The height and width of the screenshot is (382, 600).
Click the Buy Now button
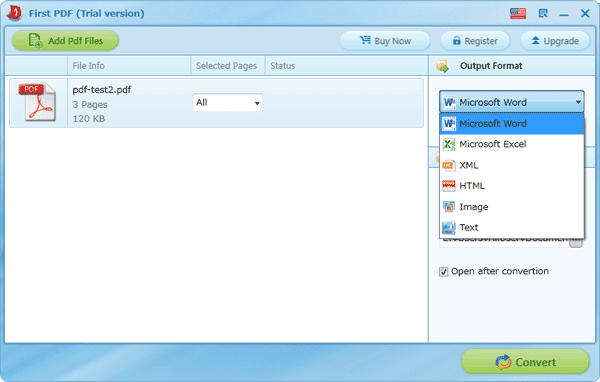click(x=385, y=41)
